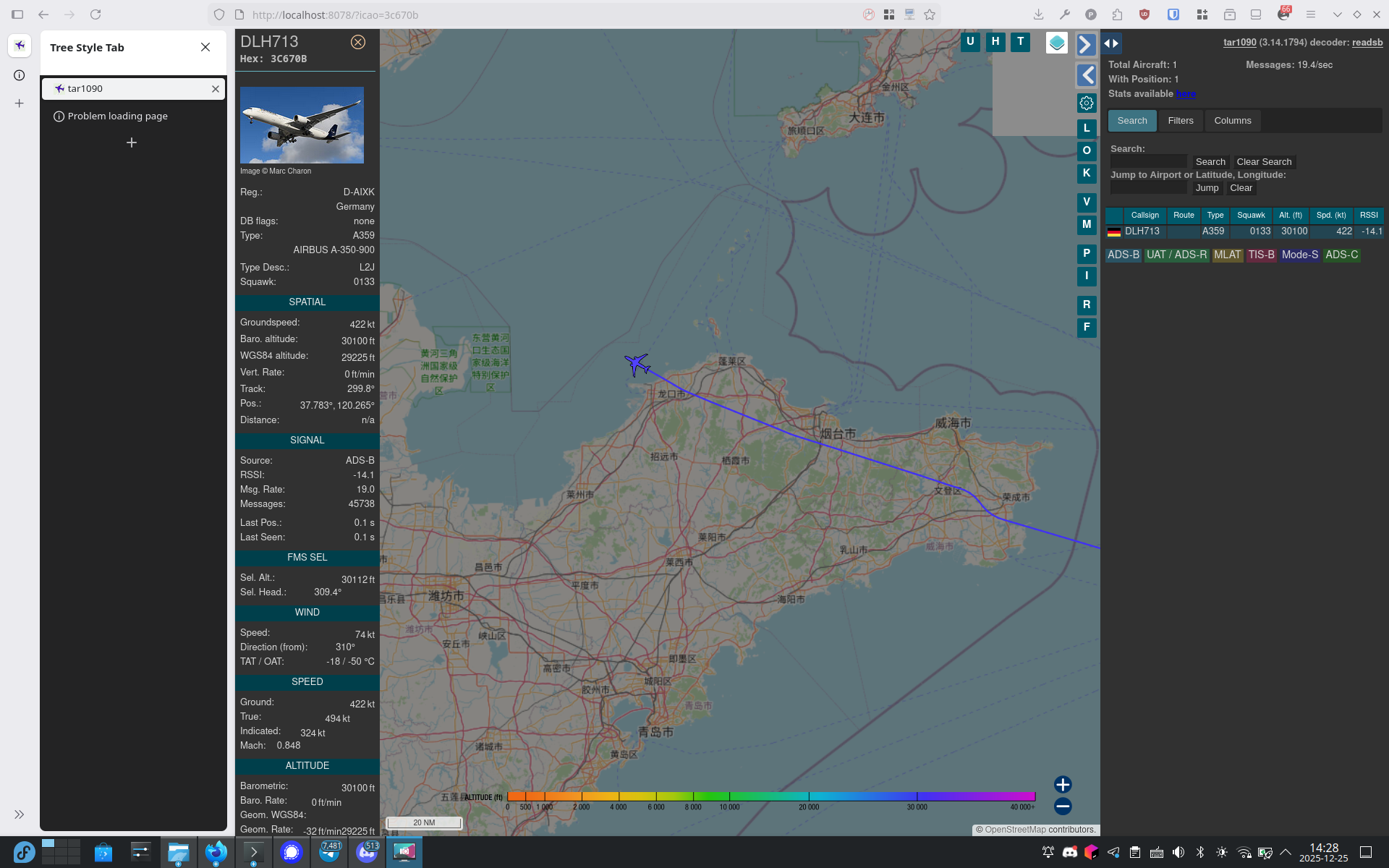This screenshot has height=868, width=1389.
Task: Click the U button atop the map
Action: coord(970,42)
